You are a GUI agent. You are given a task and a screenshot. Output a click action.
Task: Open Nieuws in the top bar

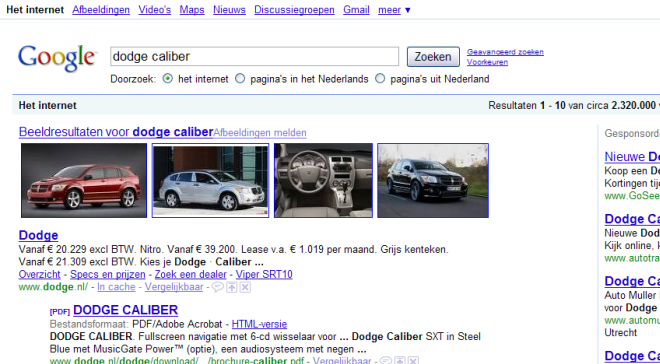coord(229,10)
